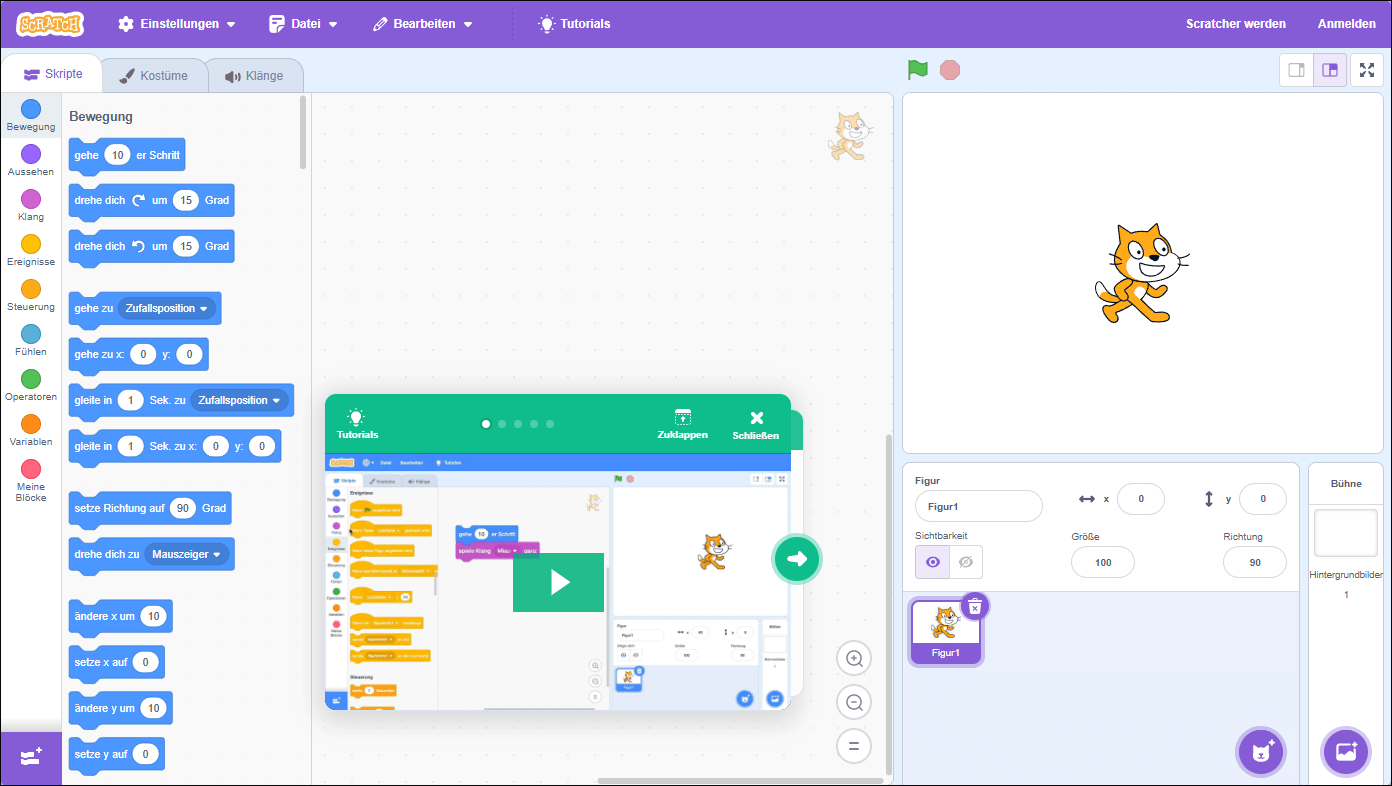
Task: Click the setze y auf 0 block
Action: [x=116, y=755]
